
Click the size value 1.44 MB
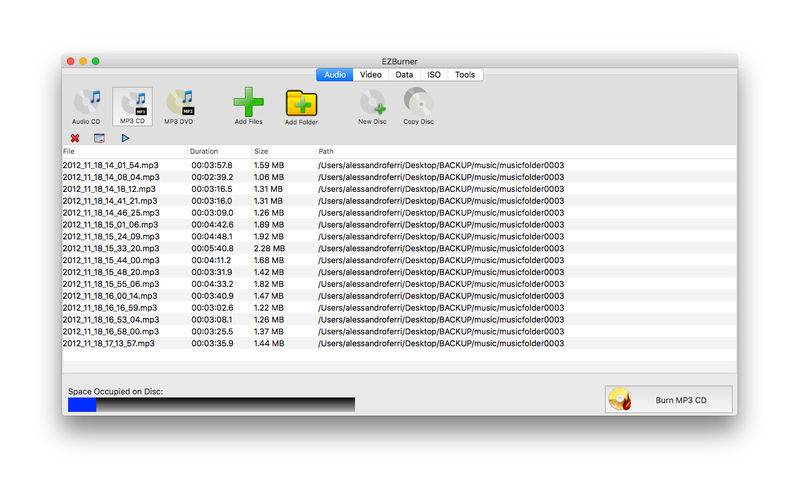pyautogui.click(x=269, y=344)
